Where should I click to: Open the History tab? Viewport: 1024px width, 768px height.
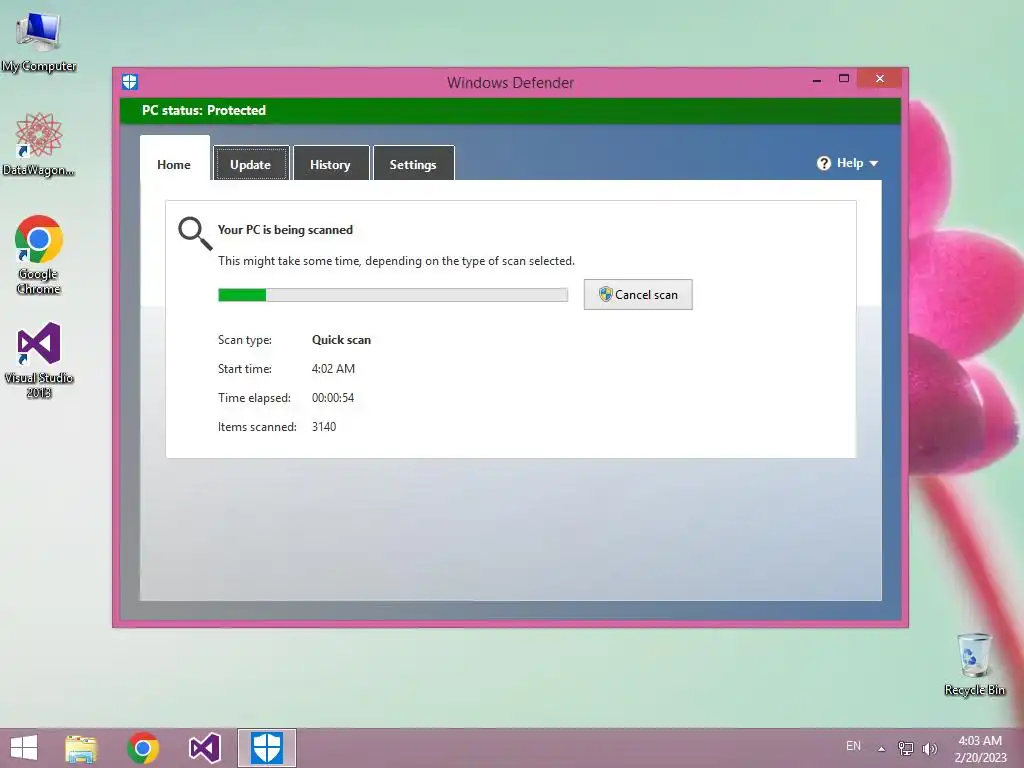330,163
